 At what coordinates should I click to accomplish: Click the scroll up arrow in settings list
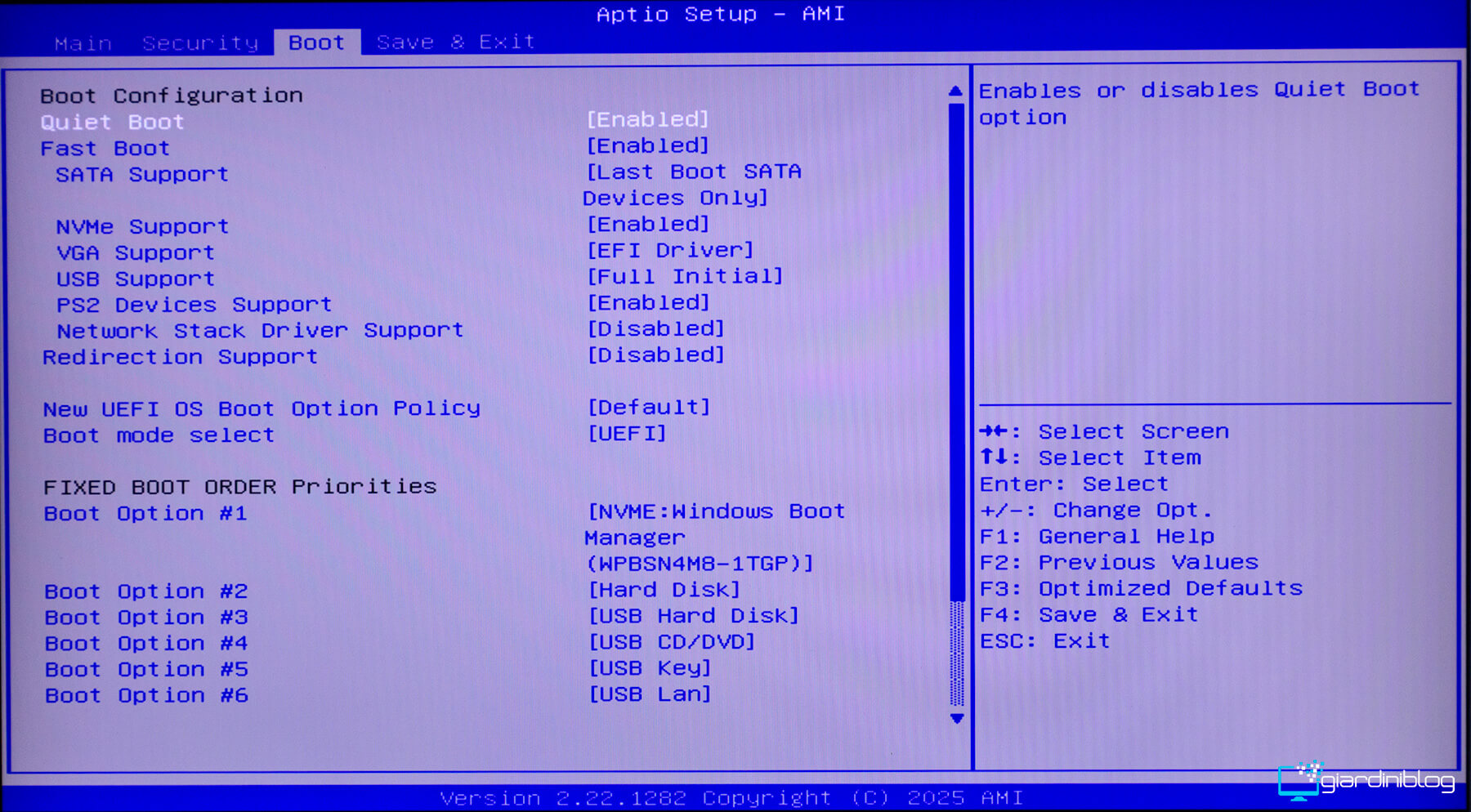click(955, 91)
